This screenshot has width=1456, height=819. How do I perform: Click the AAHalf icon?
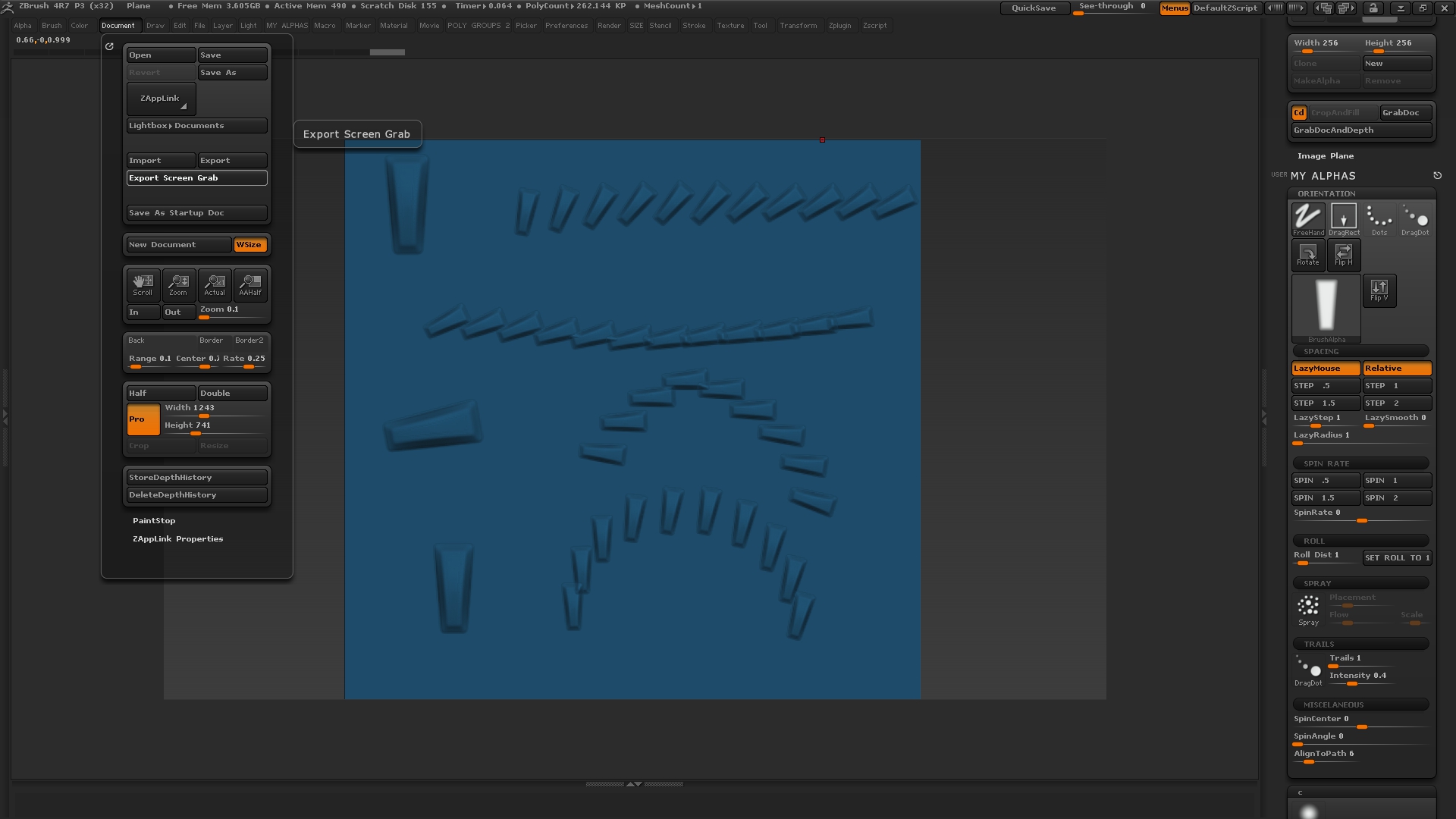pyautogui.click(x=250, y=284)
